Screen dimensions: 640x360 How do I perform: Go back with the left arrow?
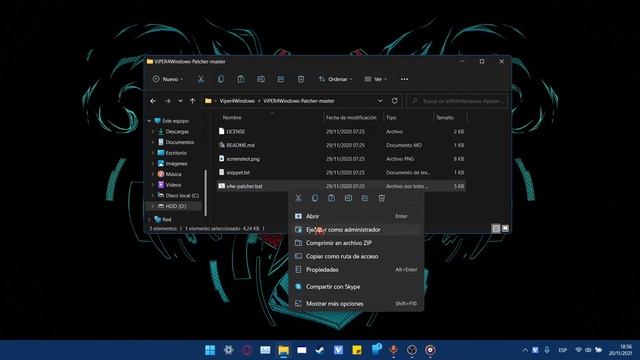point(153,101)
